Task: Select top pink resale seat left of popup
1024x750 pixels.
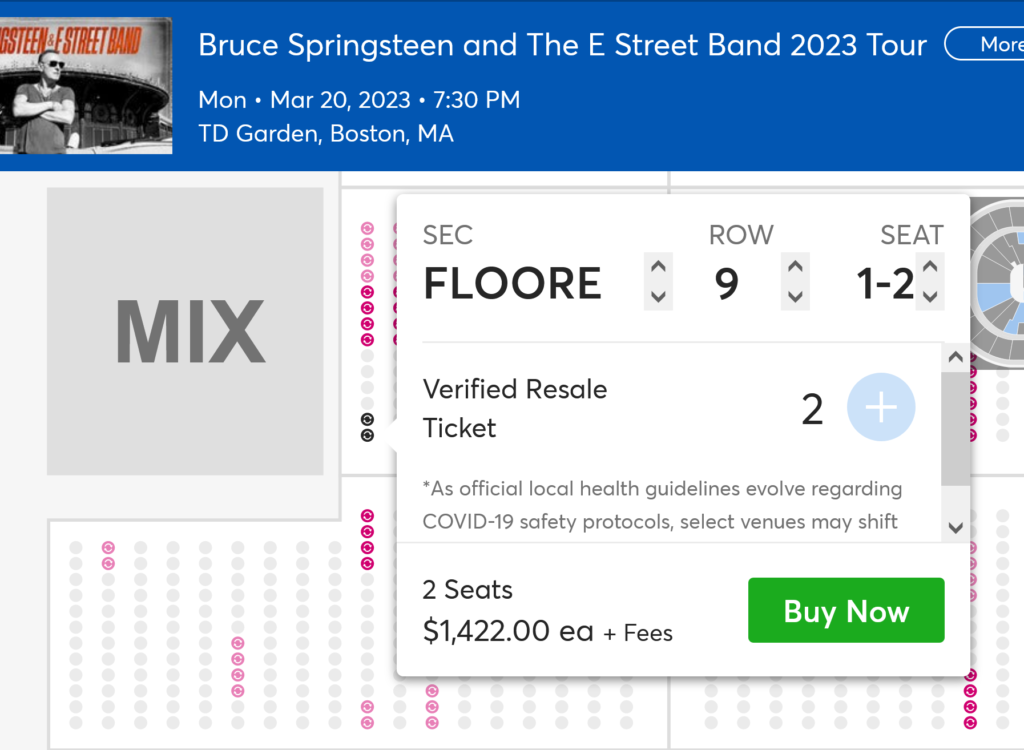Action: pos(367,228)
